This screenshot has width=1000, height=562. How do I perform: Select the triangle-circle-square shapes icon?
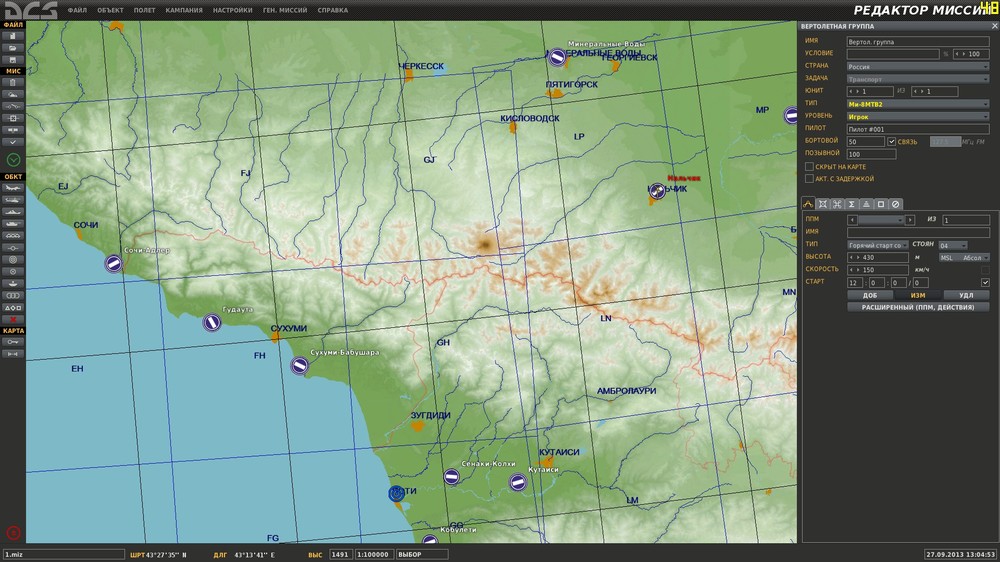[13, 307]
